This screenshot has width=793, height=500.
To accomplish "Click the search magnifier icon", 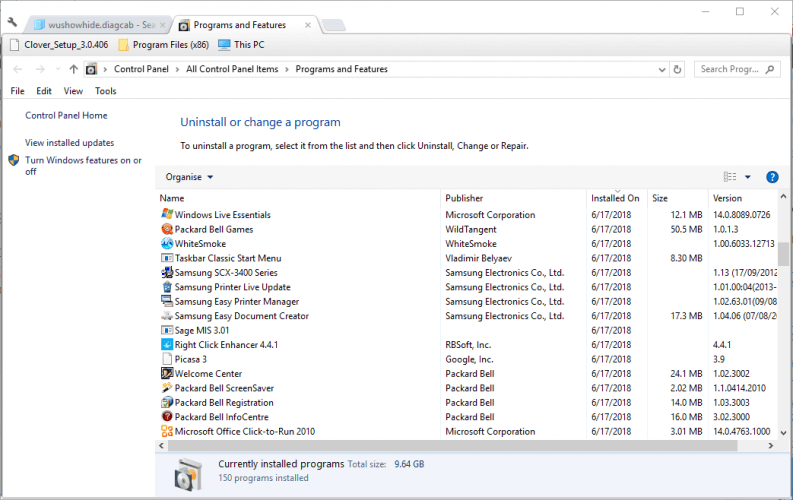I will (x=770, y=69).
